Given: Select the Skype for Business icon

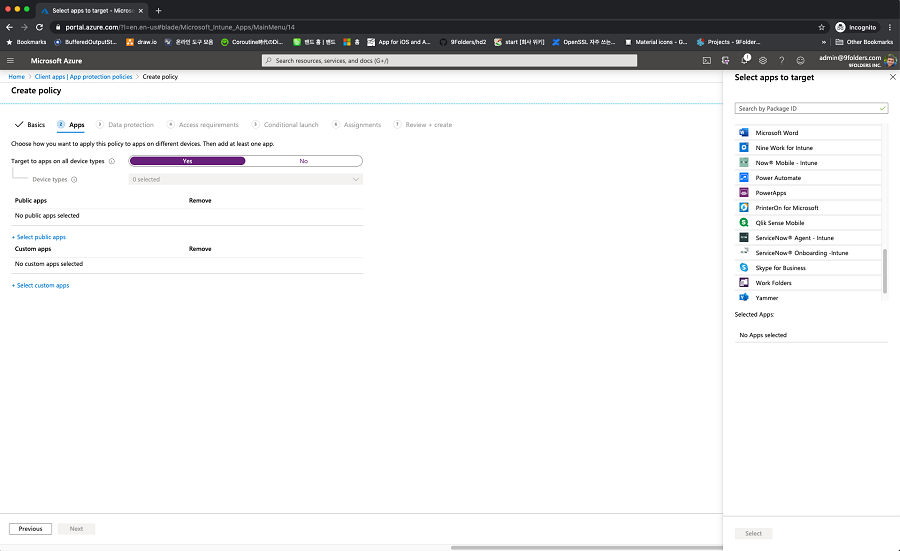Looking at the screenshot, I should click(744, 267).
